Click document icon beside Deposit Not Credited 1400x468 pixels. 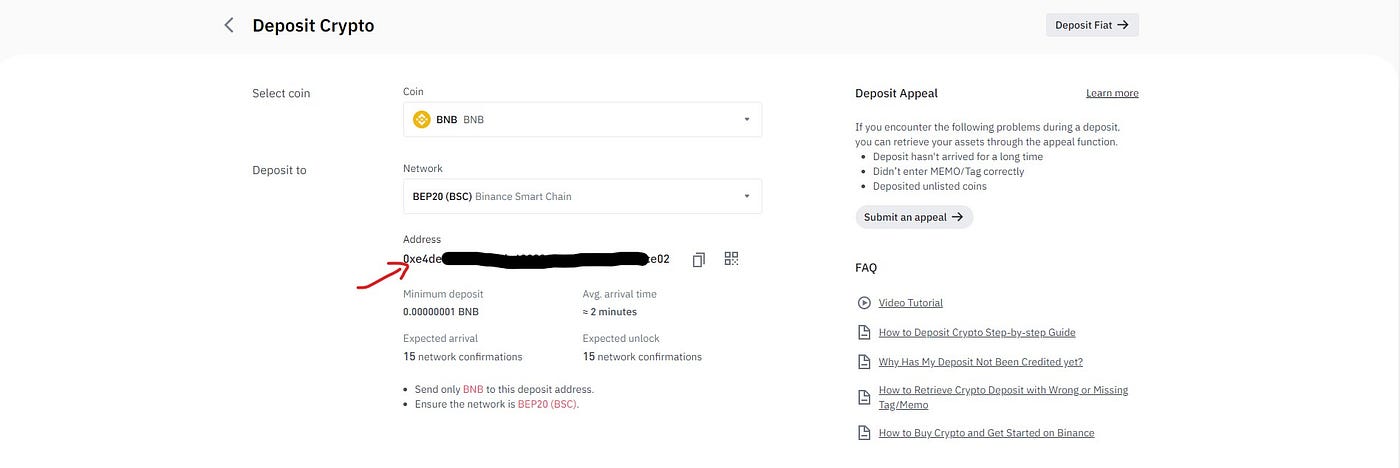[x=864, y=362]
